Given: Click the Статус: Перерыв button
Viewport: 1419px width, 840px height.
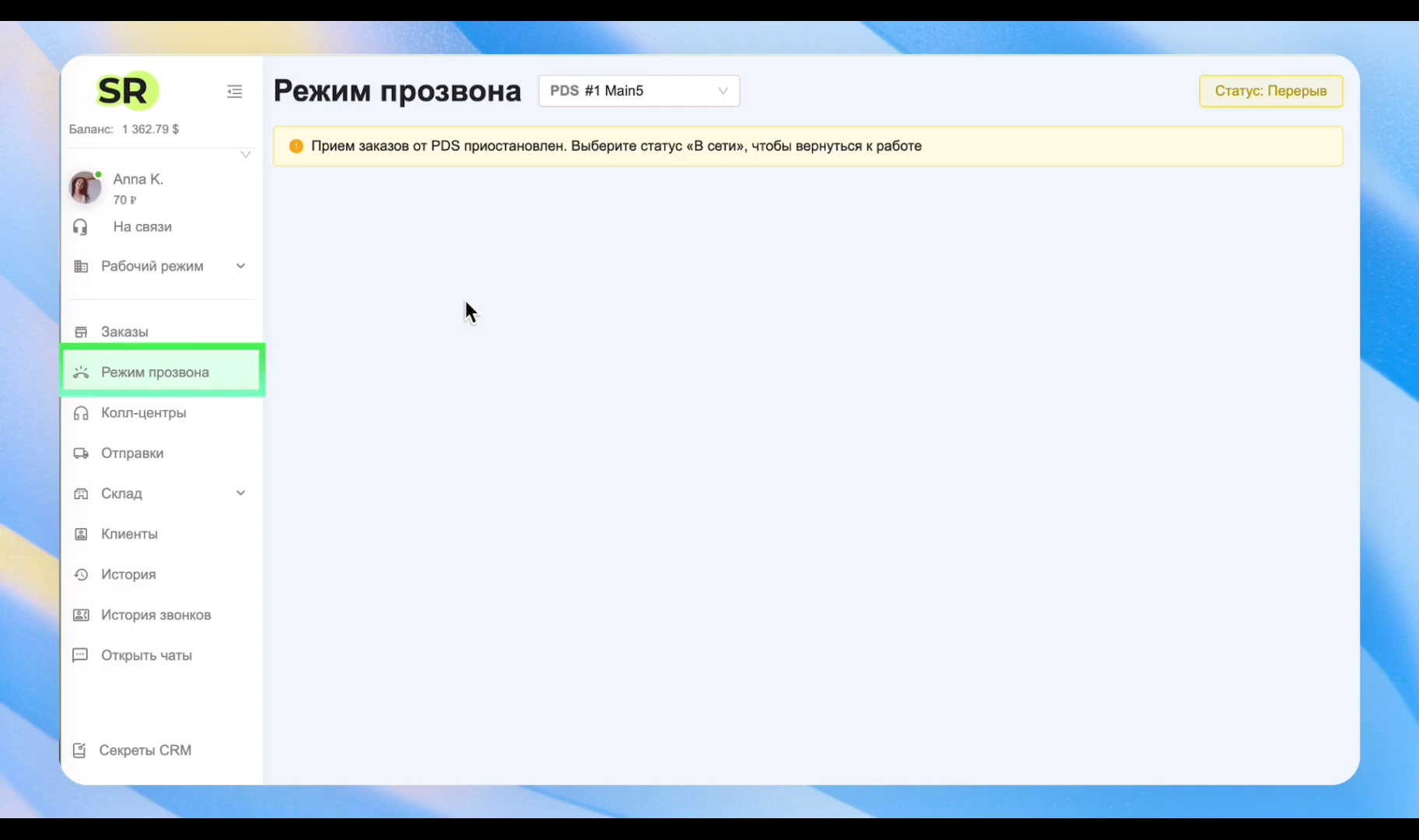Looking at the screenshot, I should click(1270, 91).
